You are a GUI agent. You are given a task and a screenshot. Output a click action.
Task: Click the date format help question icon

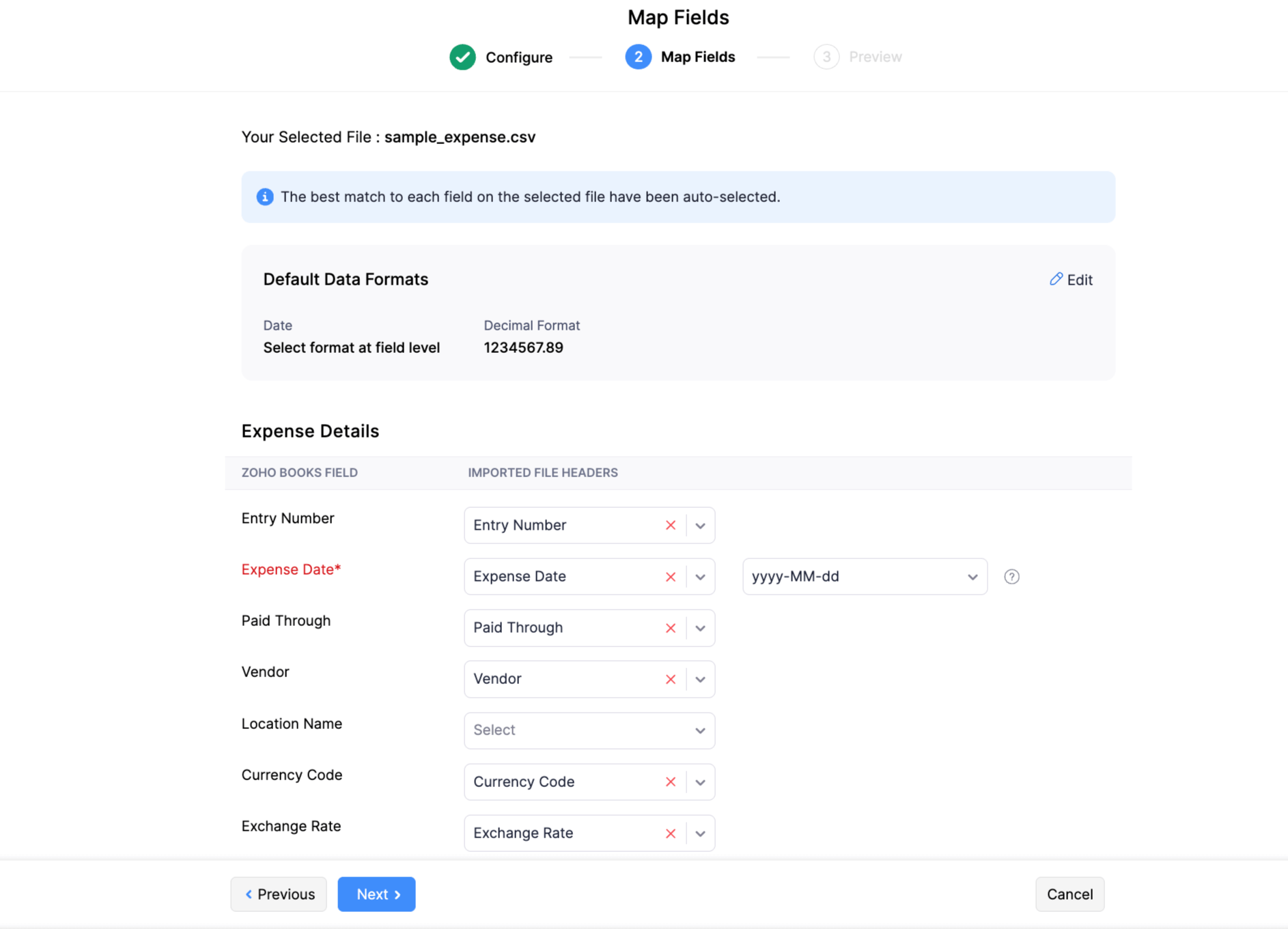click(1011, 577)
